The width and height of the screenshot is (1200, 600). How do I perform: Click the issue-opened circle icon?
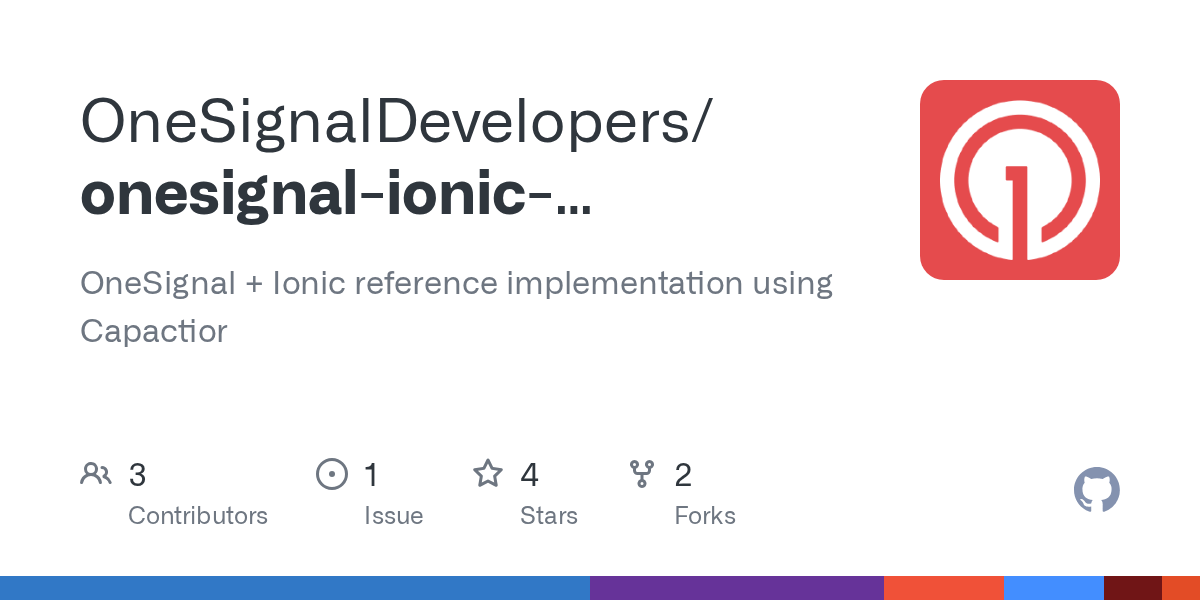(332, 474)
